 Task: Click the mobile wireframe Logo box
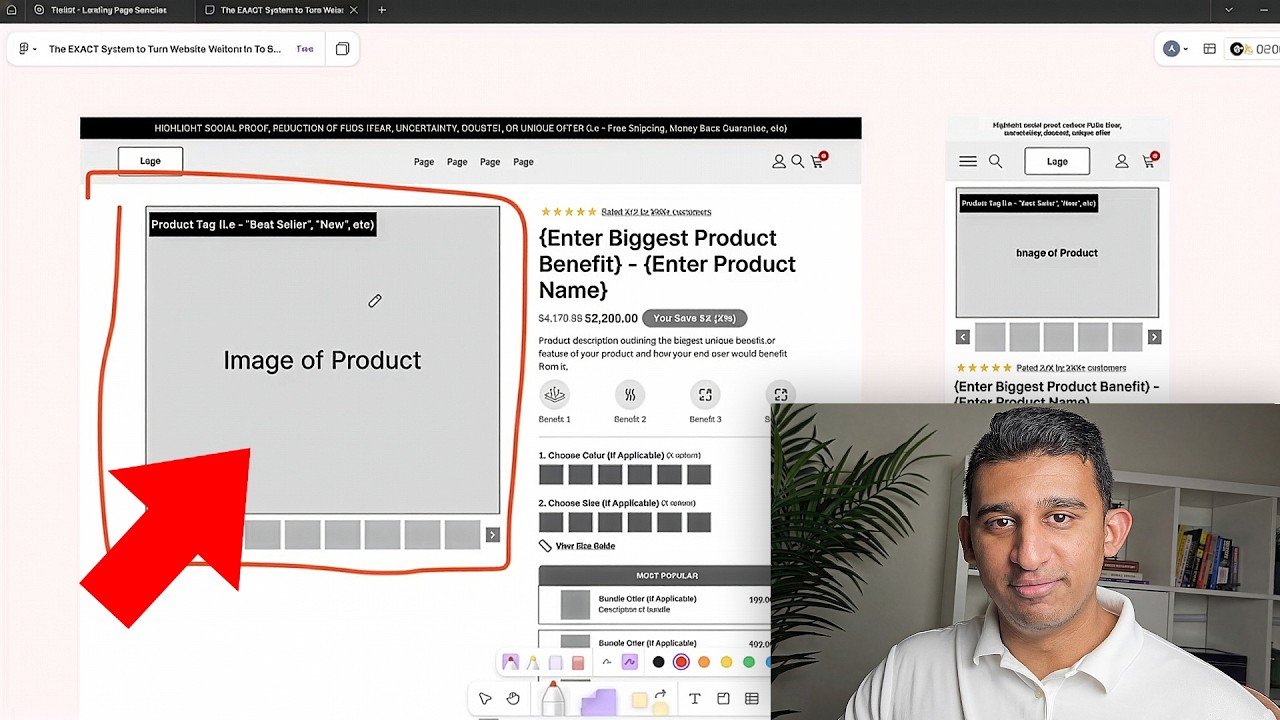click(x=1057, y=161)
